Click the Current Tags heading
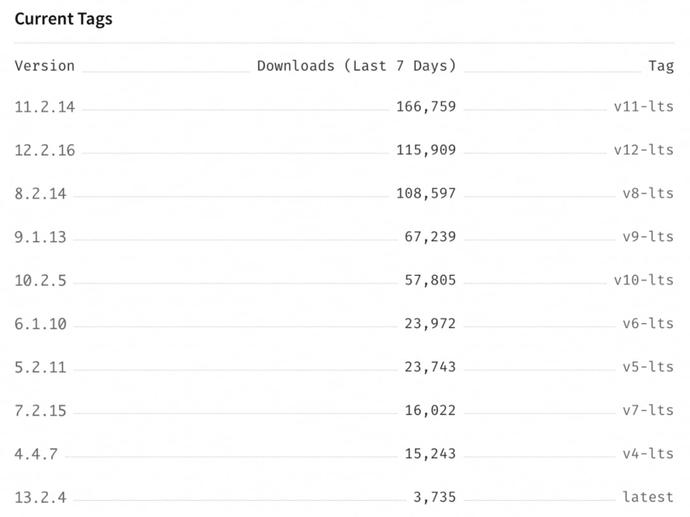This screenshot has height=517, width=690. point(63,19)
